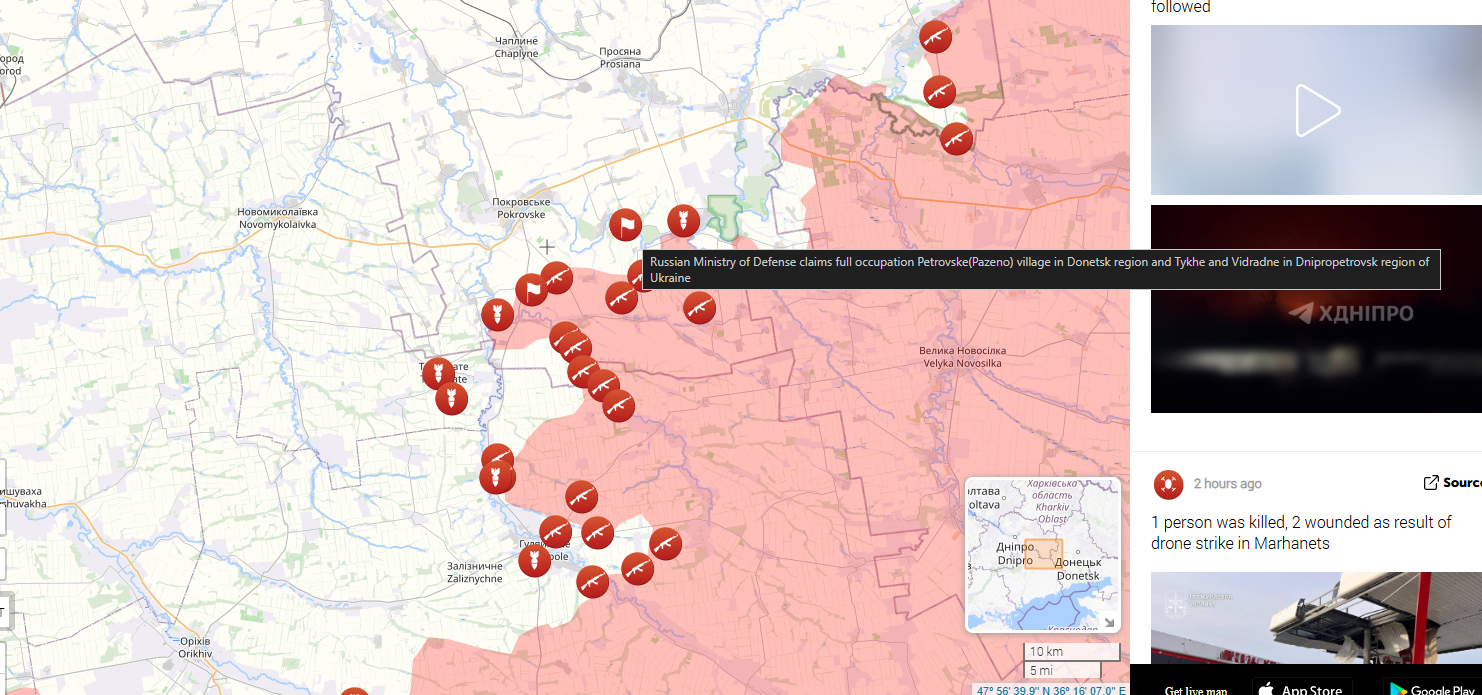Open the damaged gas station photo
The width and height of the screenshot is (1482, 695).
[1316, 618]
